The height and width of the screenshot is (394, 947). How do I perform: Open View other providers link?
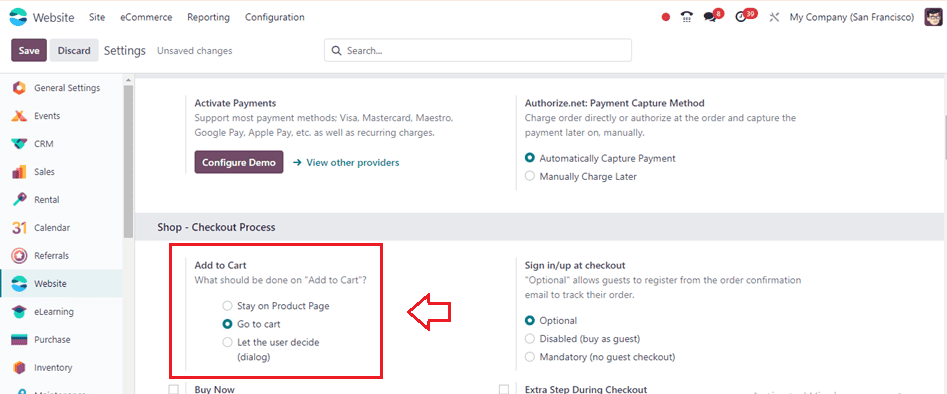[346, 163]
